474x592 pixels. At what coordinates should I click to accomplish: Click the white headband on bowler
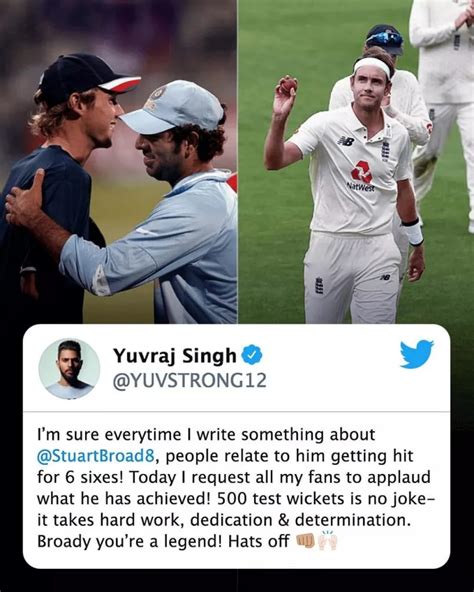tap(372, 67)
